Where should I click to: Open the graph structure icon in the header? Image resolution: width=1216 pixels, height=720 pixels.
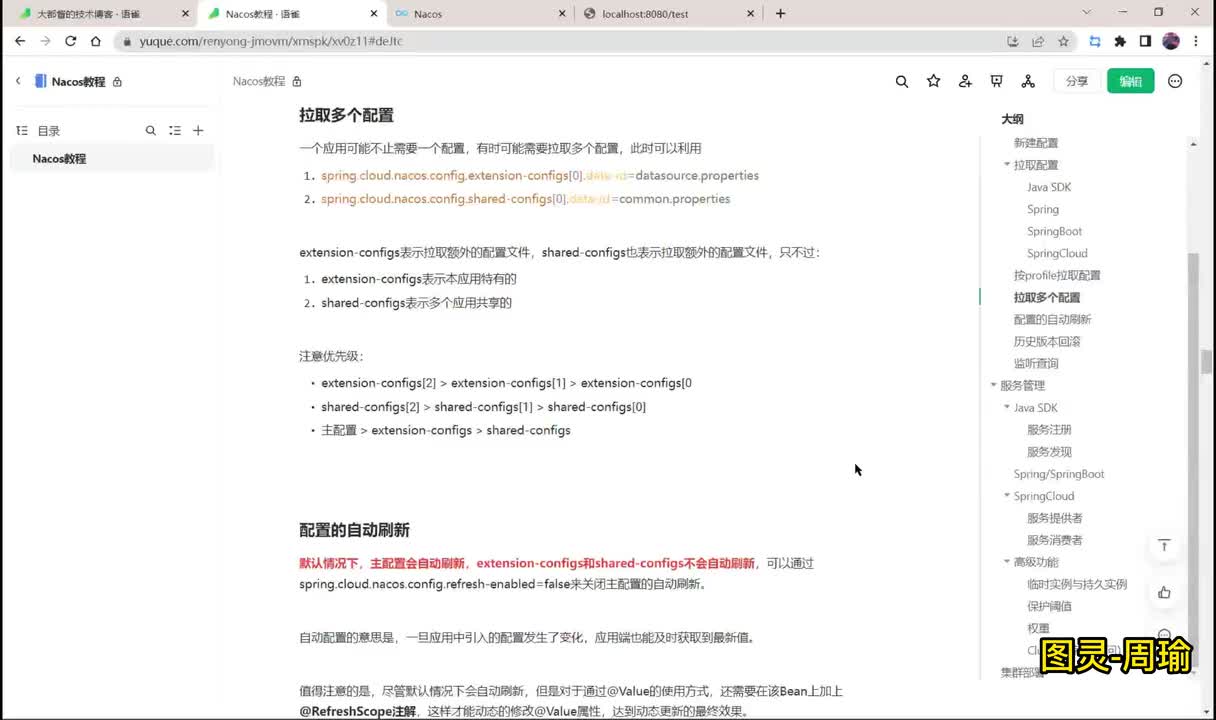tap(1028, 82)
